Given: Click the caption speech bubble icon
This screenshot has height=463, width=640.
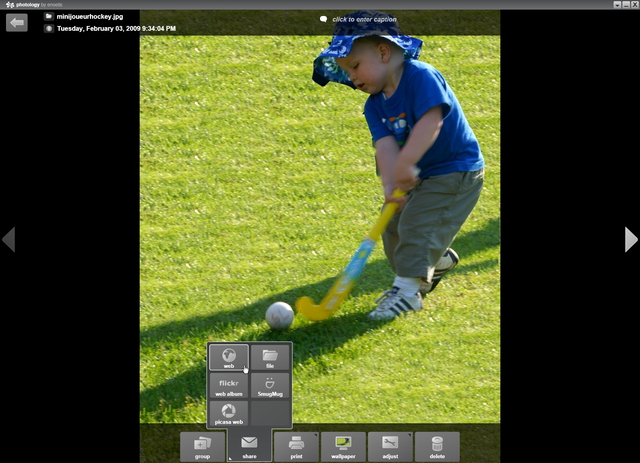Looking at the screenshot, I should pyautogui.click(x=323, y=19).
